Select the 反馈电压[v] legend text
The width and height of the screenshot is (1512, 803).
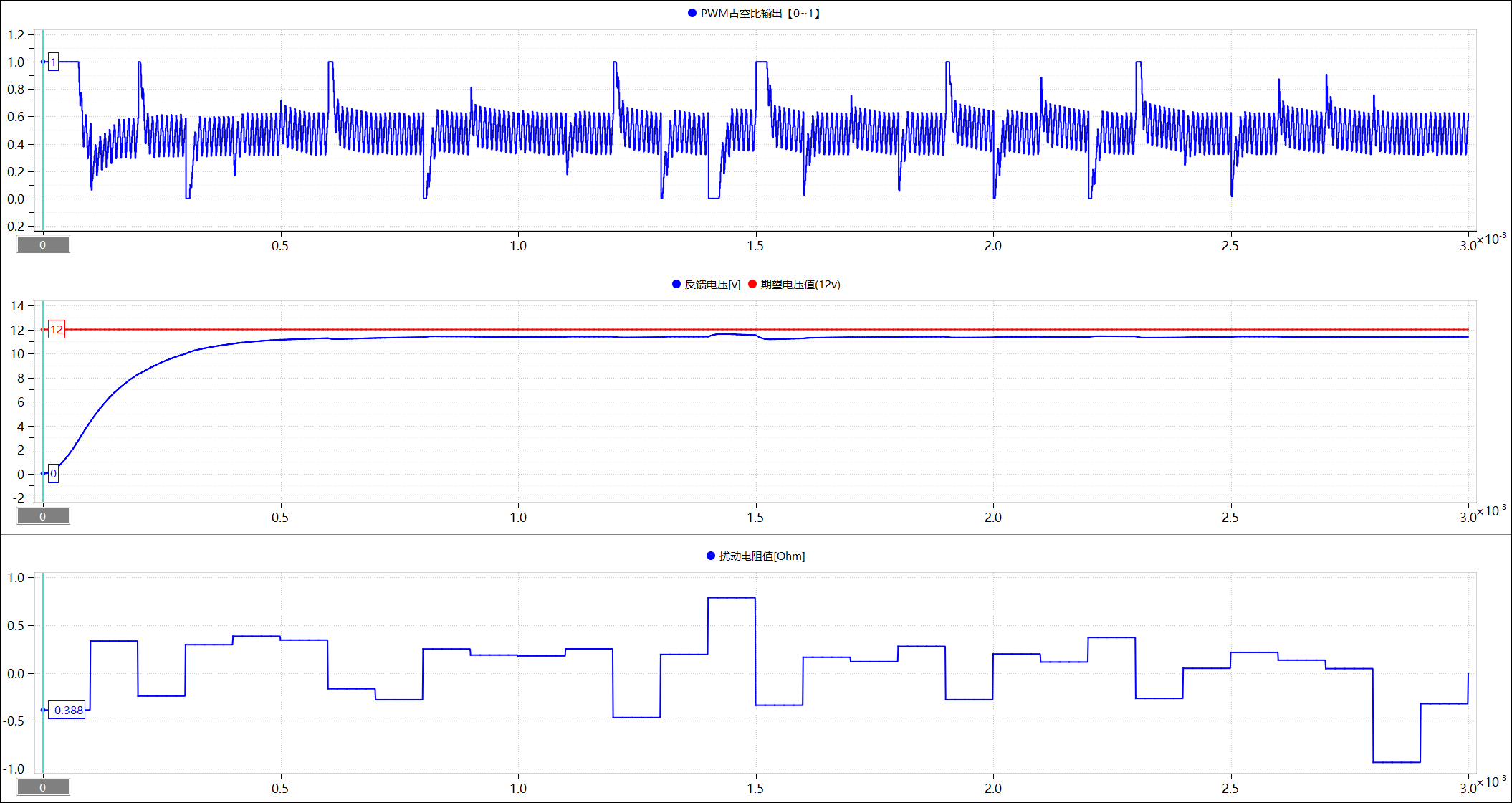point(712,284)
